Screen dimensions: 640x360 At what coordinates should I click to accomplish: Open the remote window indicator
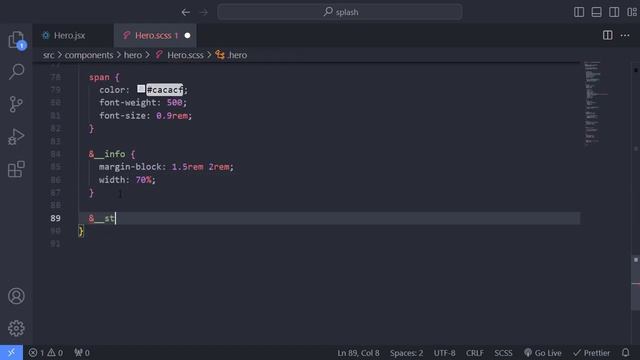point(11,353)
